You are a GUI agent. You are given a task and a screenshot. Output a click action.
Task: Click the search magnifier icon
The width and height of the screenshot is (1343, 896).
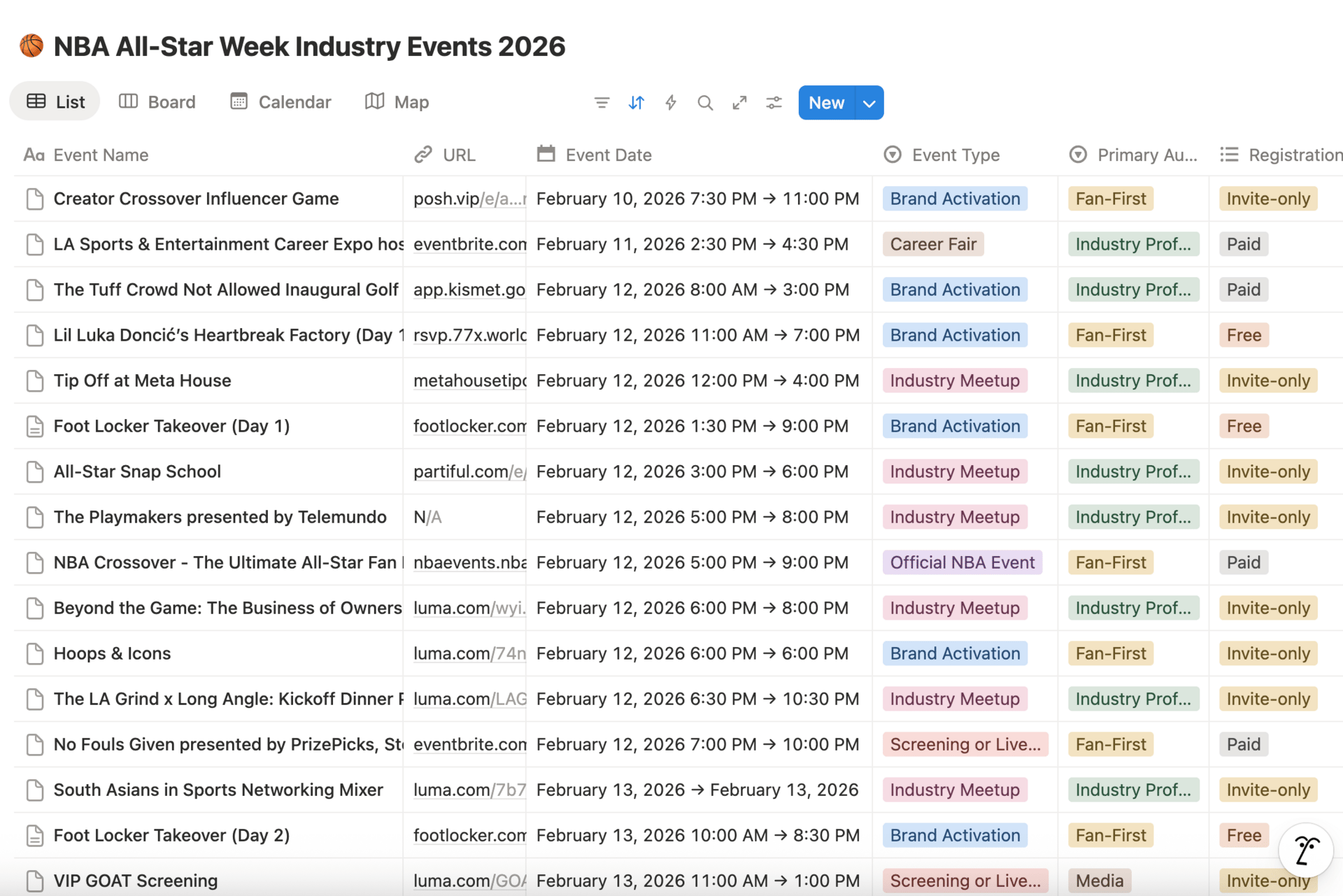click(x=705, y=103)
